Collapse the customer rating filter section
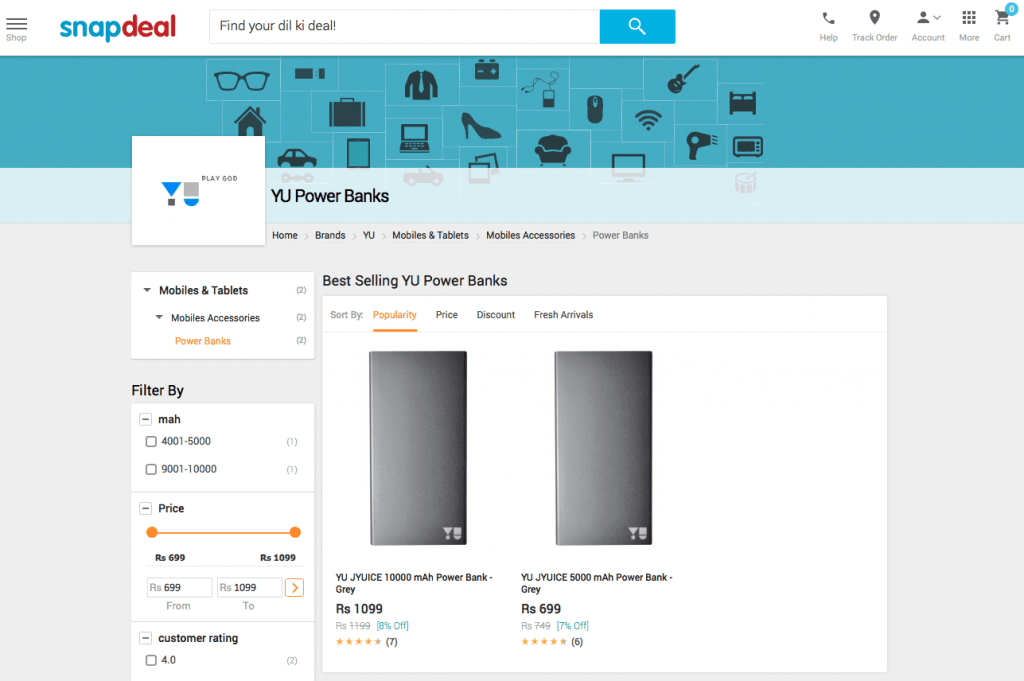Image resolution: width=1024 pixels, height=681 pixels. pos(146,638)
